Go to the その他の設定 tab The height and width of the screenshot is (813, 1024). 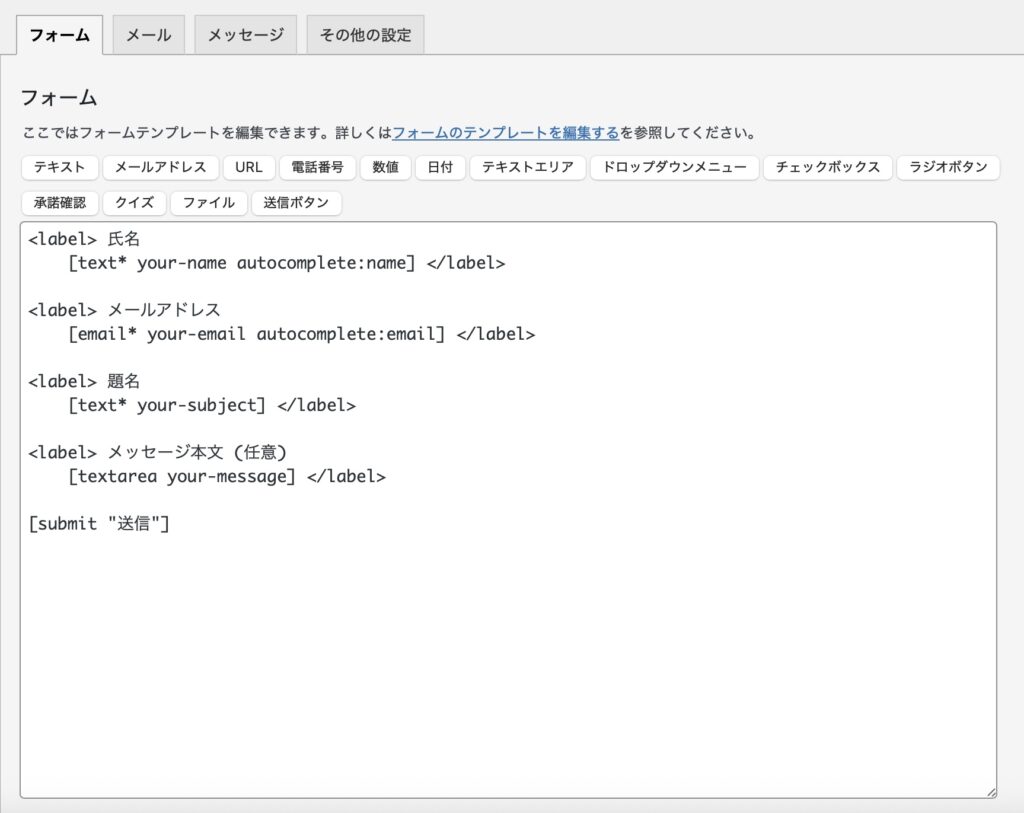[x=365, y=35]
